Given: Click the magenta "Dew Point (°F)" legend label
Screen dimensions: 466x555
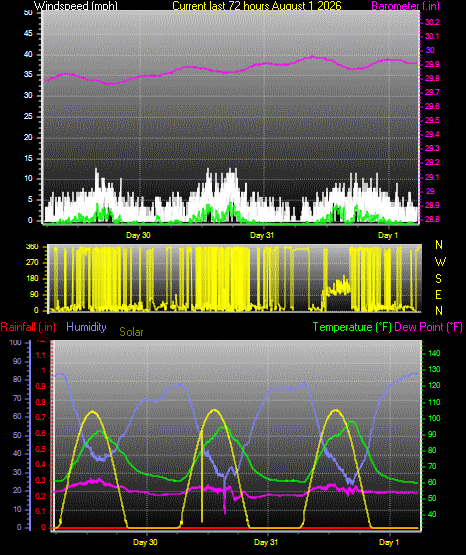Looking at the screenshot, I should pyautogui.click(x=428, y=327).
